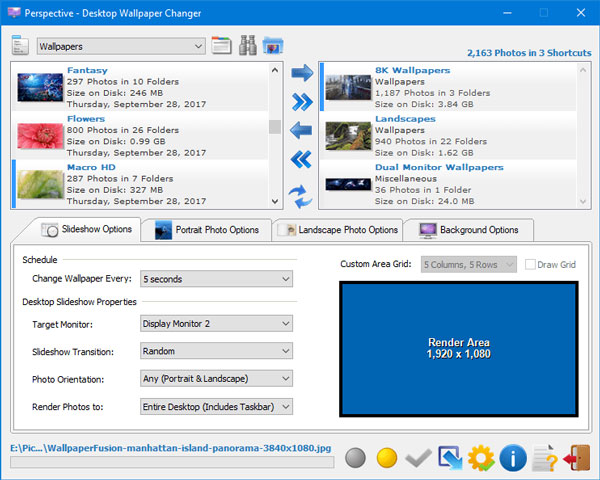The height and width of the screenshot is (480, 600).
Task: Open the Change Wallpaper Every dropdown
Action: pos(216,279)
